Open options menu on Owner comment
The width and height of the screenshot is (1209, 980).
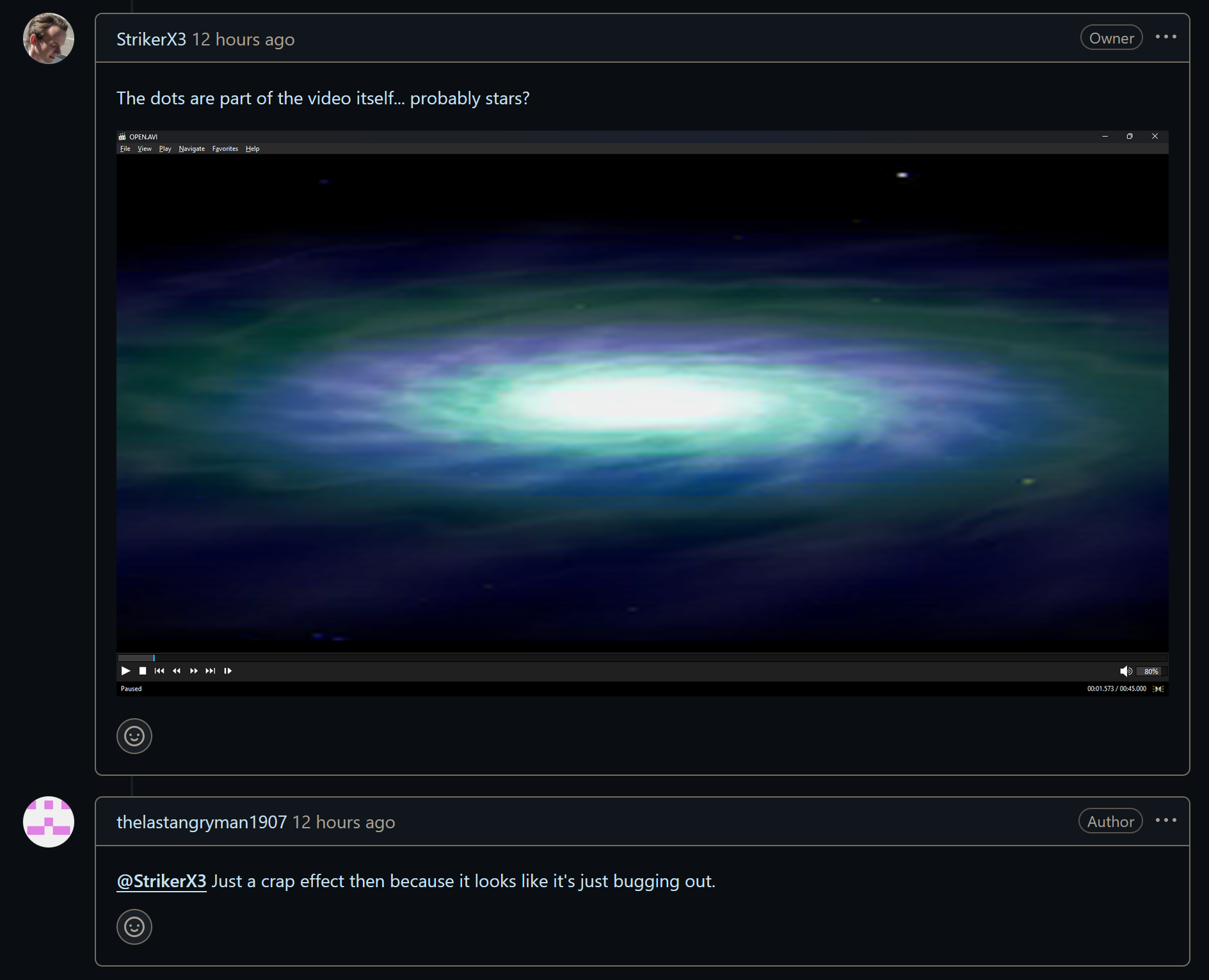(x=1166, y=37)
